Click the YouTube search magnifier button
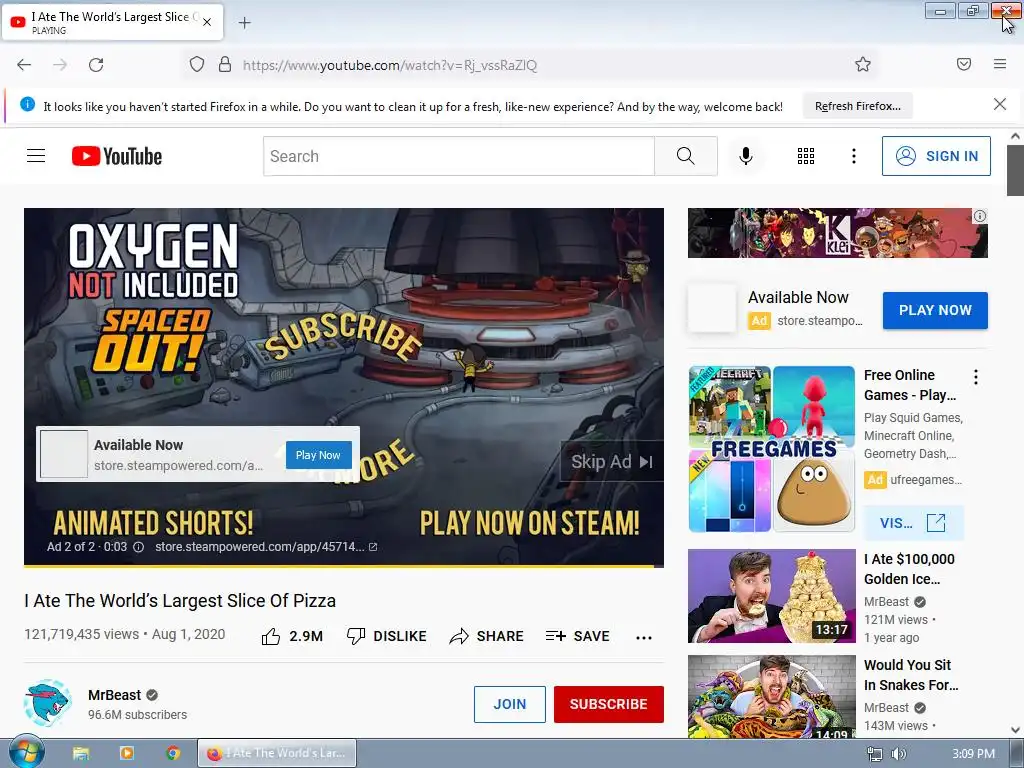 pyautogui.click(x=686, y=156)
